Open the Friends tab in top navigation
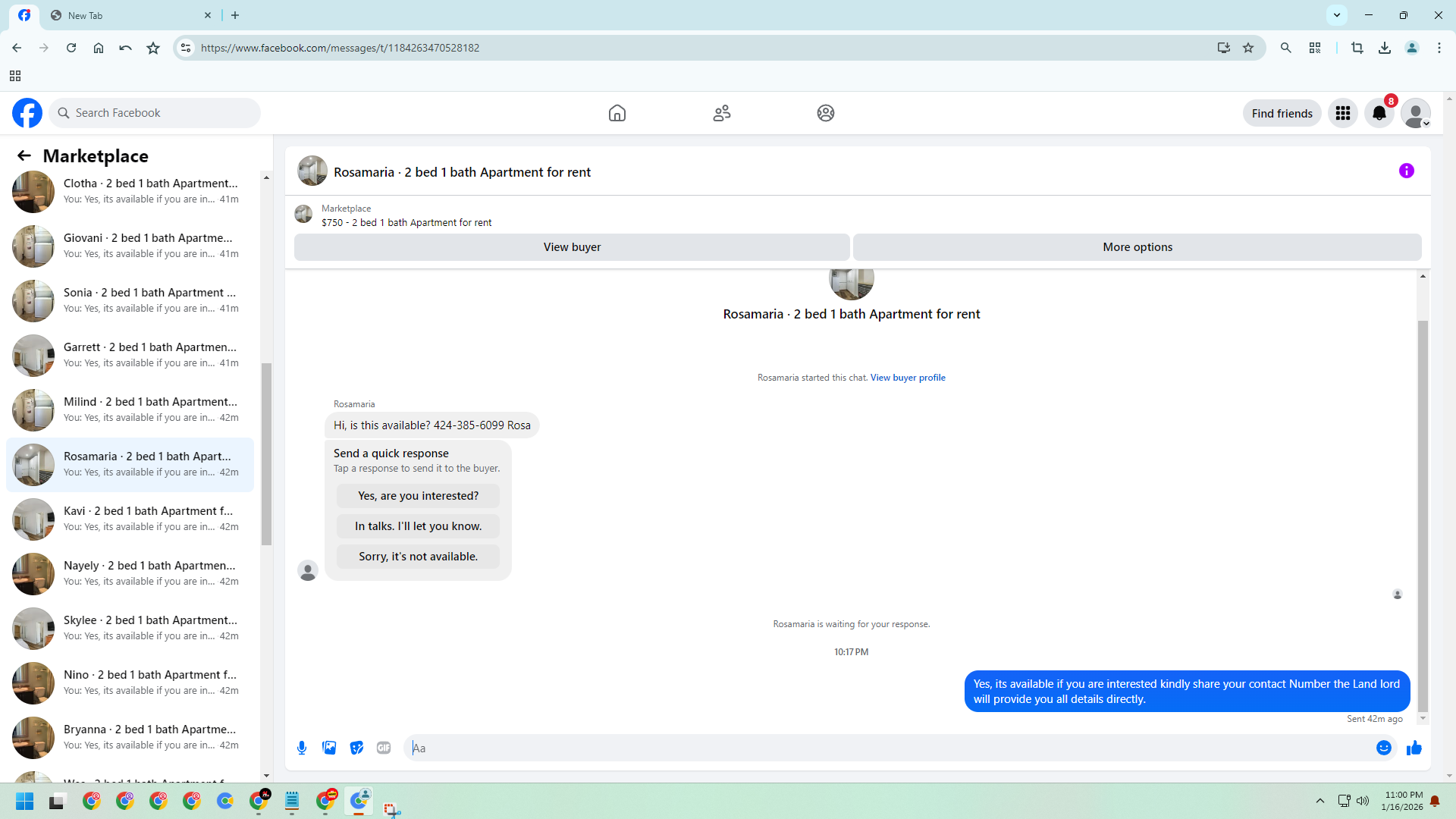 pos(721,113)
